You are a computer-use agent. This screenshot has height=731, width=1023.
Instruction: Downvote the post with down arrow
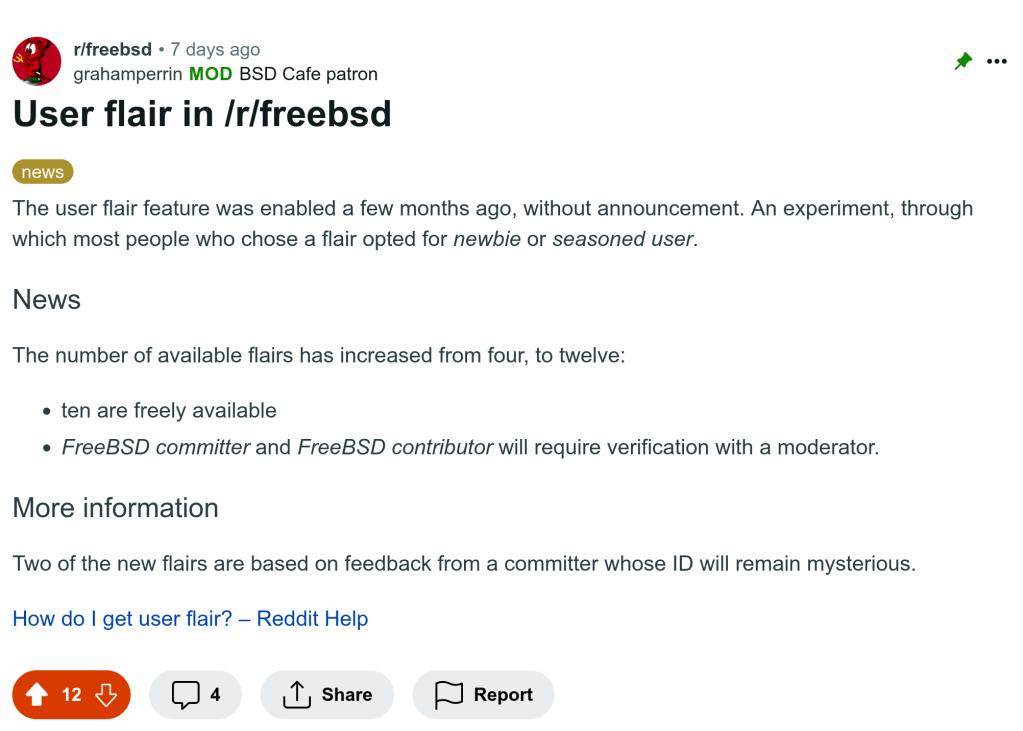click(x=106, y=694)
